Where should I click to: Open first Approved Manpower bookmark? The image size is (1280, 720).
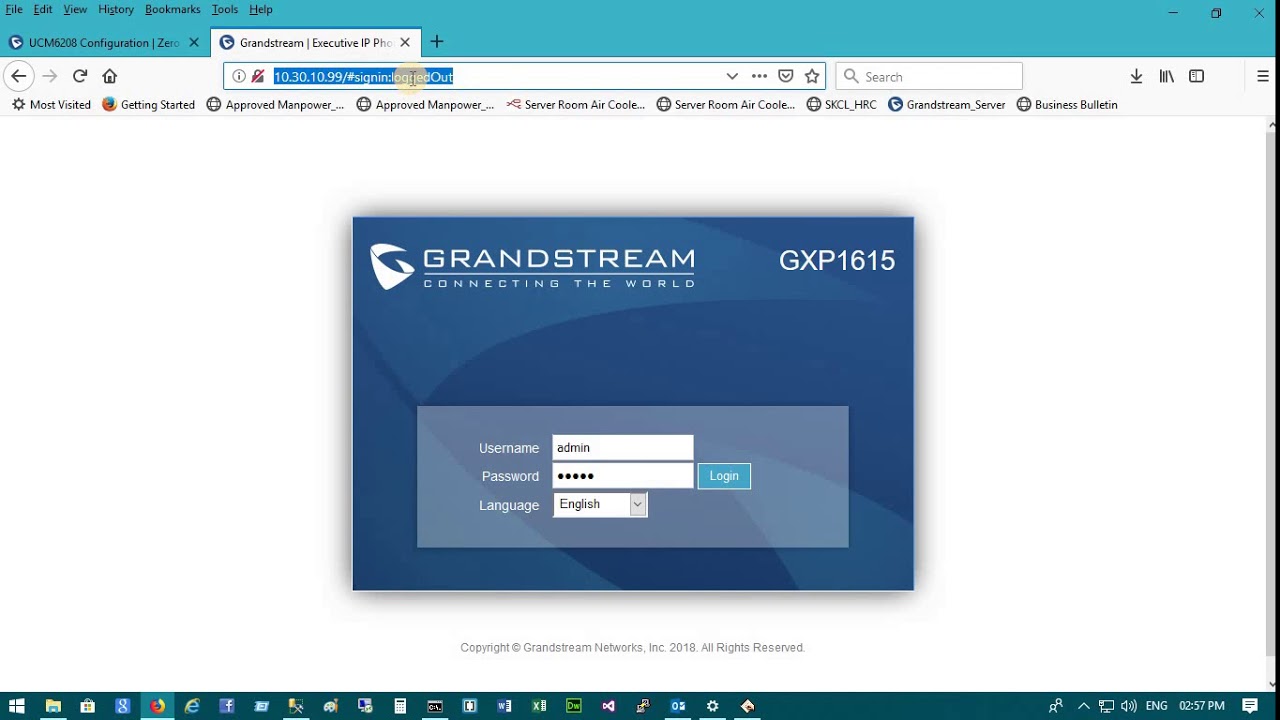(275, 104)
